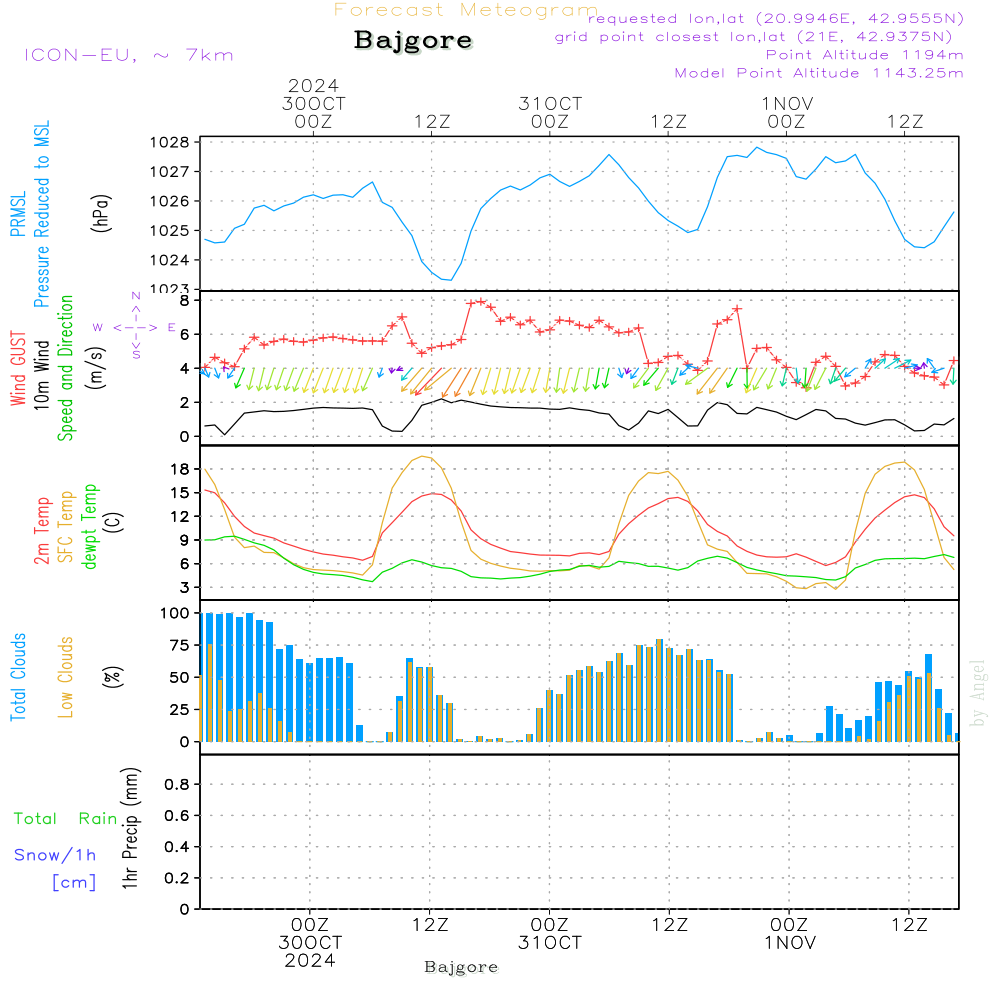
Task: Click the small 'Bajgore' caption below the charts
Action: click(x=461, y=967)
